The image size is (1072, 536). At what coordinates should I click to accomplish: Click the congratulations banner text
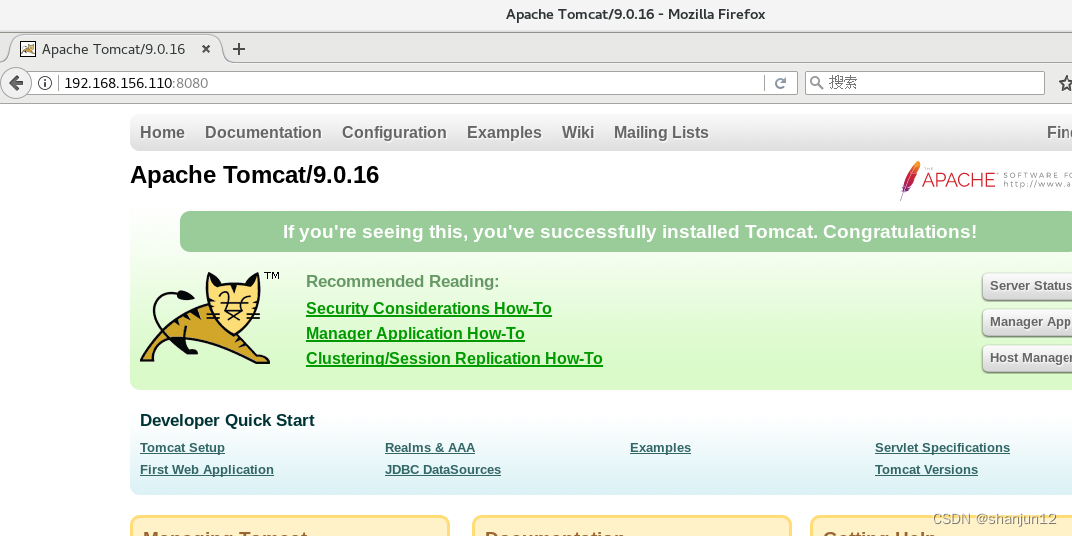tap(630, 232)
